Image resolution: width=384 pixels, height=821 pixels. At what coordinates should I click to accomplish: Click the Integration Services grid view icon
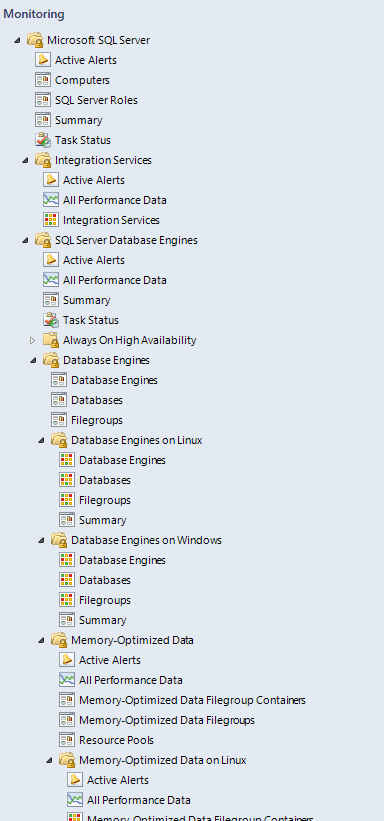(51, 220)
